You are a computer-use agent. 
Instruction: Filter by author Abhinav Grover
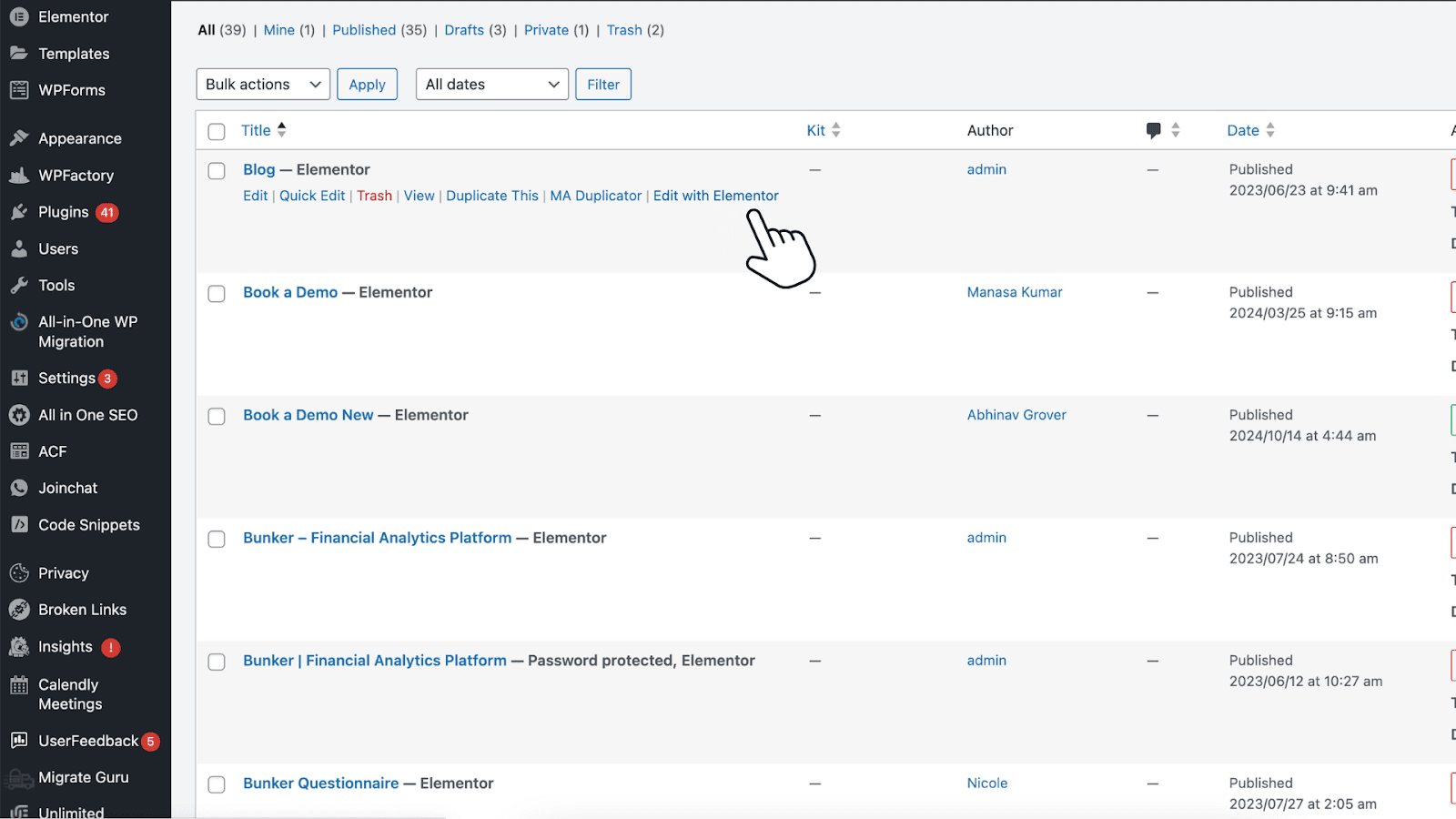click(x=1016, y=415)
